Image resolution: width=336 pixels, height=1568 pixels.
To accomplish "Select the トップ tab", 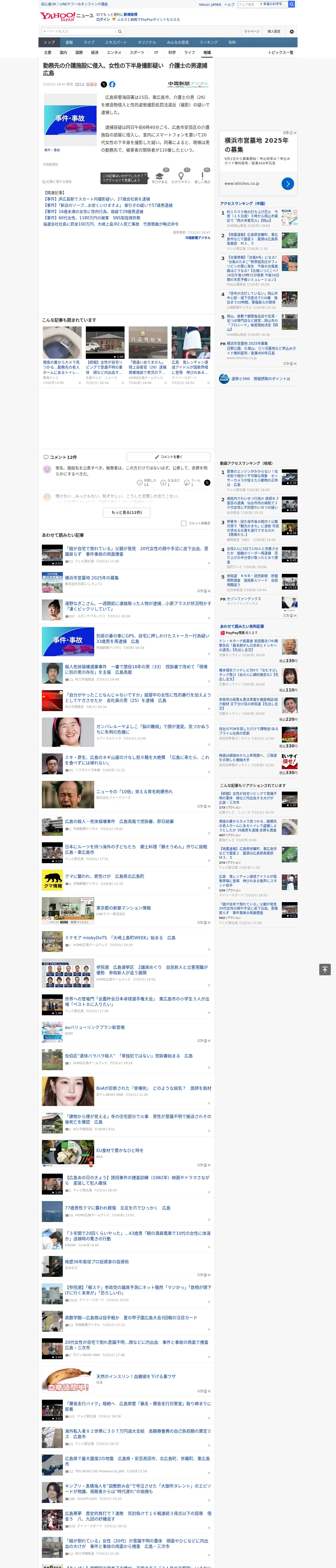I will (x=49, y=43).
